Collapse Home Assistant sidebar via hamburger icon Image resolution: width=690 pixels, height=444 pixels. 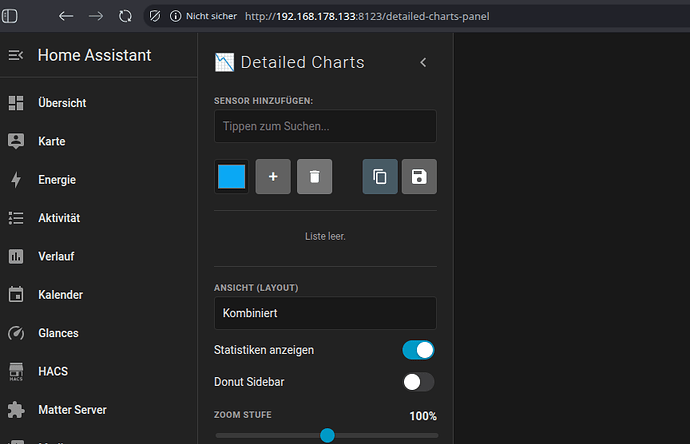[x=15, y=56]
